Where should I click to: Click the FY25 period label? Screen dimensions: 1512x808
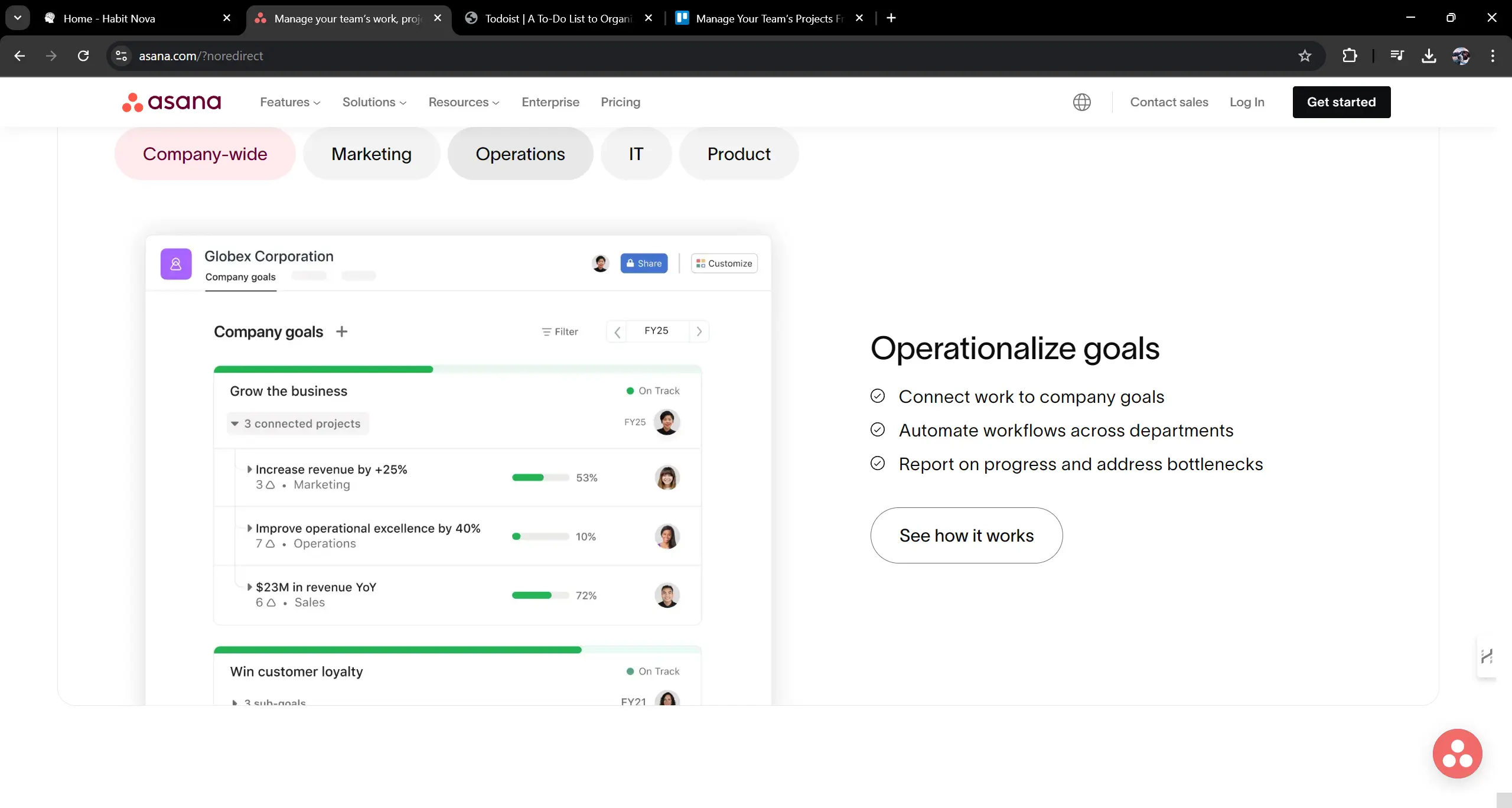pyautogui.click(x=657, y=331)
